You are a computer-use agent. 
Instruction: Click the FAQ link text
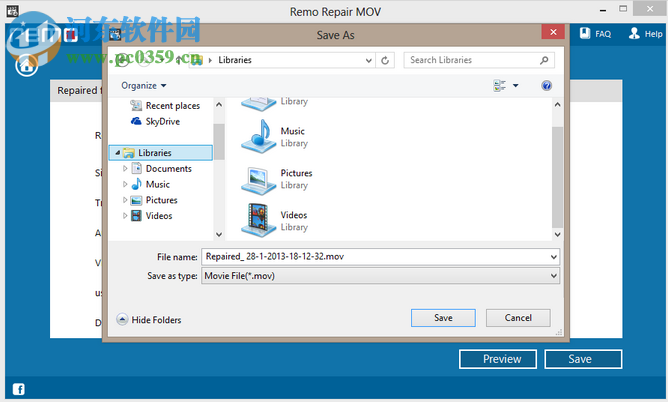point(603,34)
